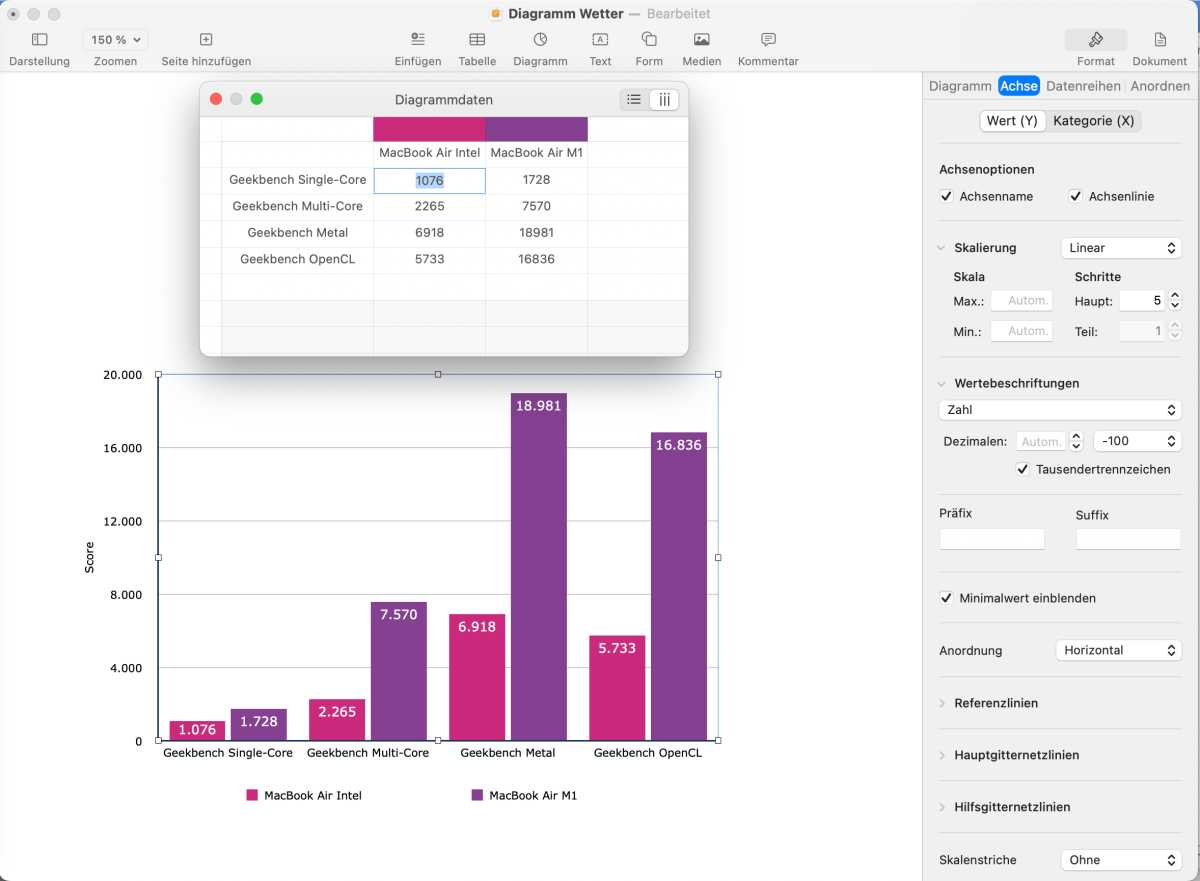Viewport: 1200px width, 881px height.
Task: Open the Einfügen toolbar menu
Action: (418, 40)
